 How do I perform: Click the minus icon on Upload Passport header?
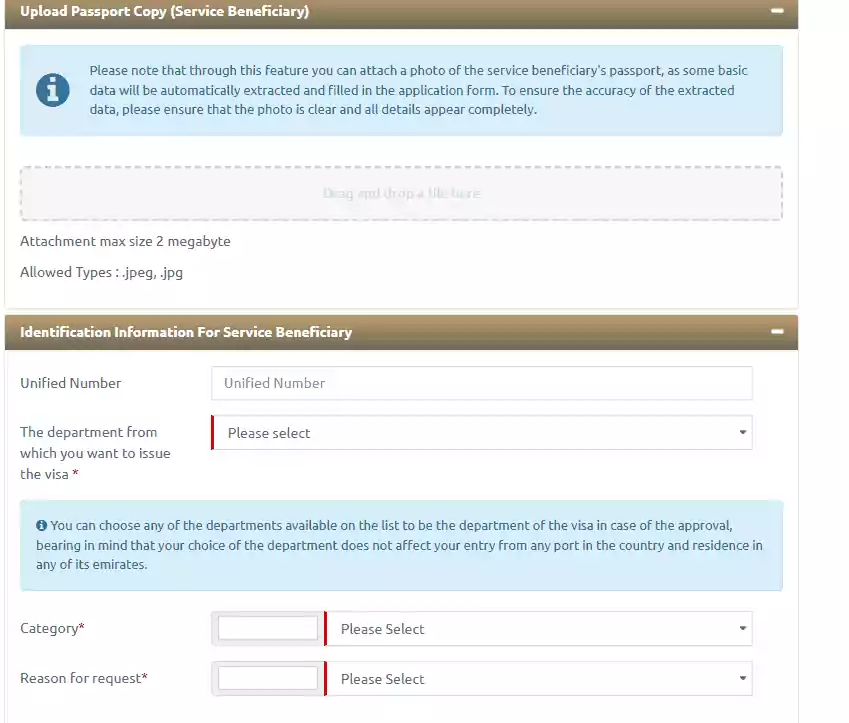click(779, 12)
